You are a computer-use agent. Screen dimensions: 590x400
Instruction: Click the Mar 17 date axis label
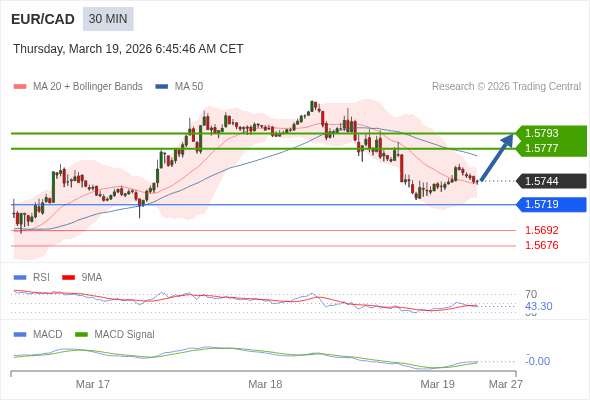click(93, 384)
